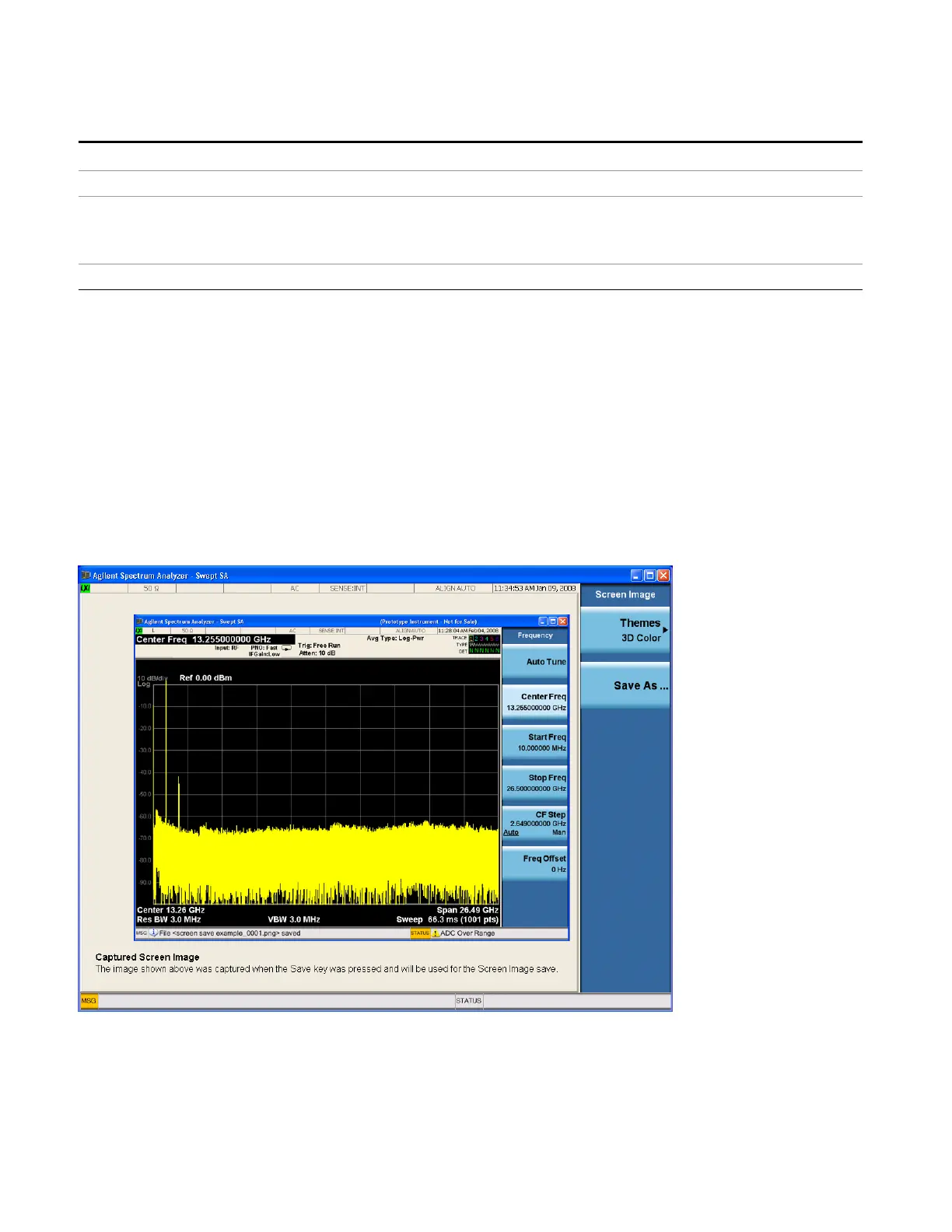Click the Captured Screen Image heading

click(148, 957)
